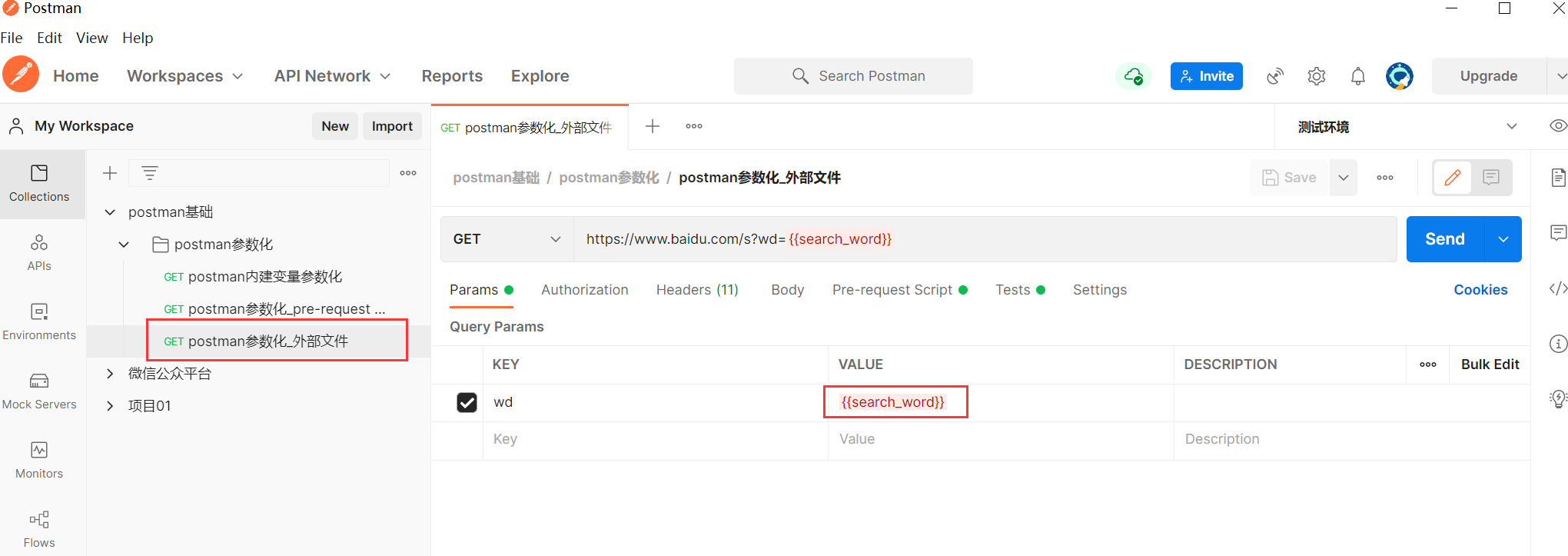1568x556 pixels.
Task: Open the notifications bell
Action: (x=1358, y=76)
